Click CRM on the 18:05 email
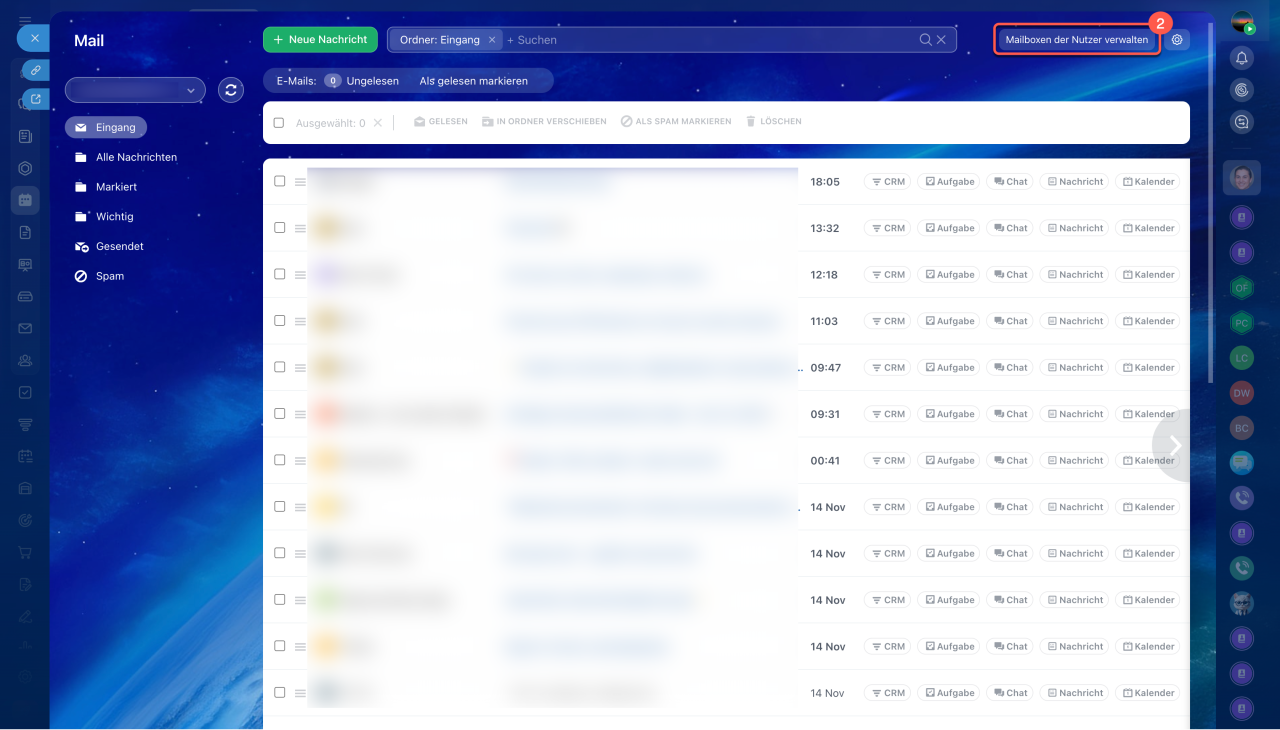This screenshot has width=1280, height=730. pyautogui.click(x=888, y=182)
